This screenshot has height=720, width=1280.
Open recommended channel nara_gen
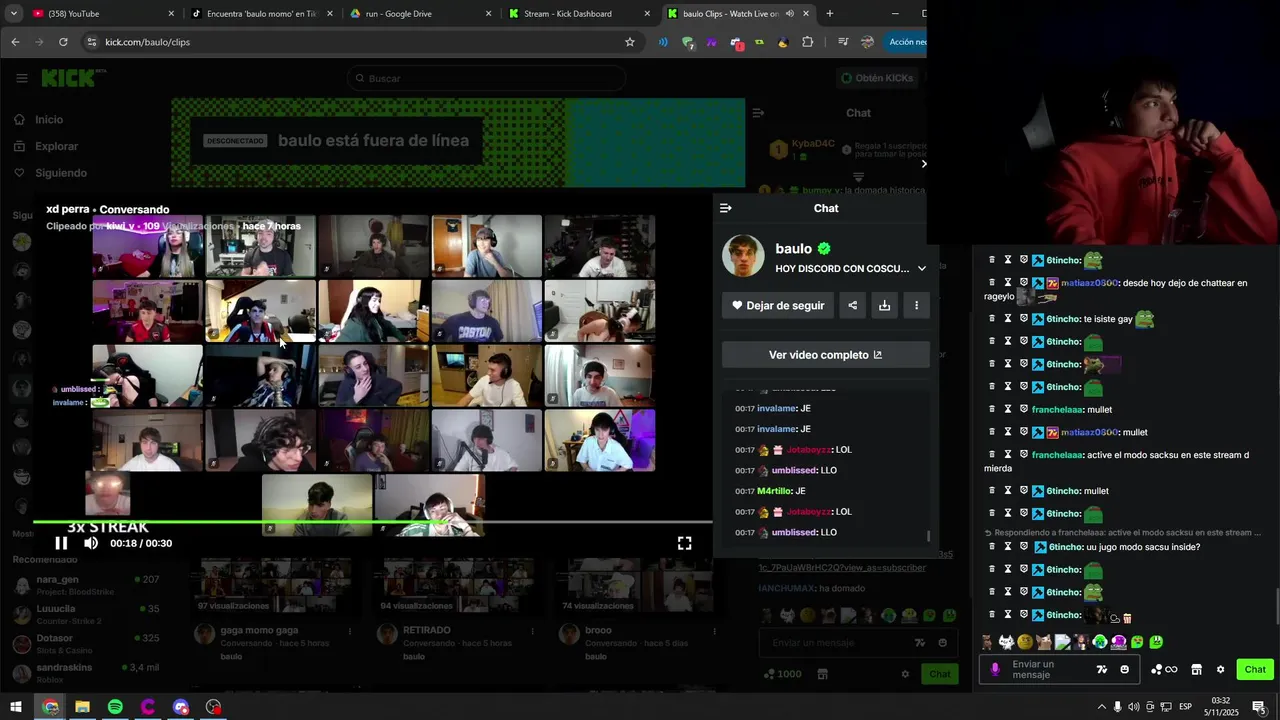coord(85,584)
